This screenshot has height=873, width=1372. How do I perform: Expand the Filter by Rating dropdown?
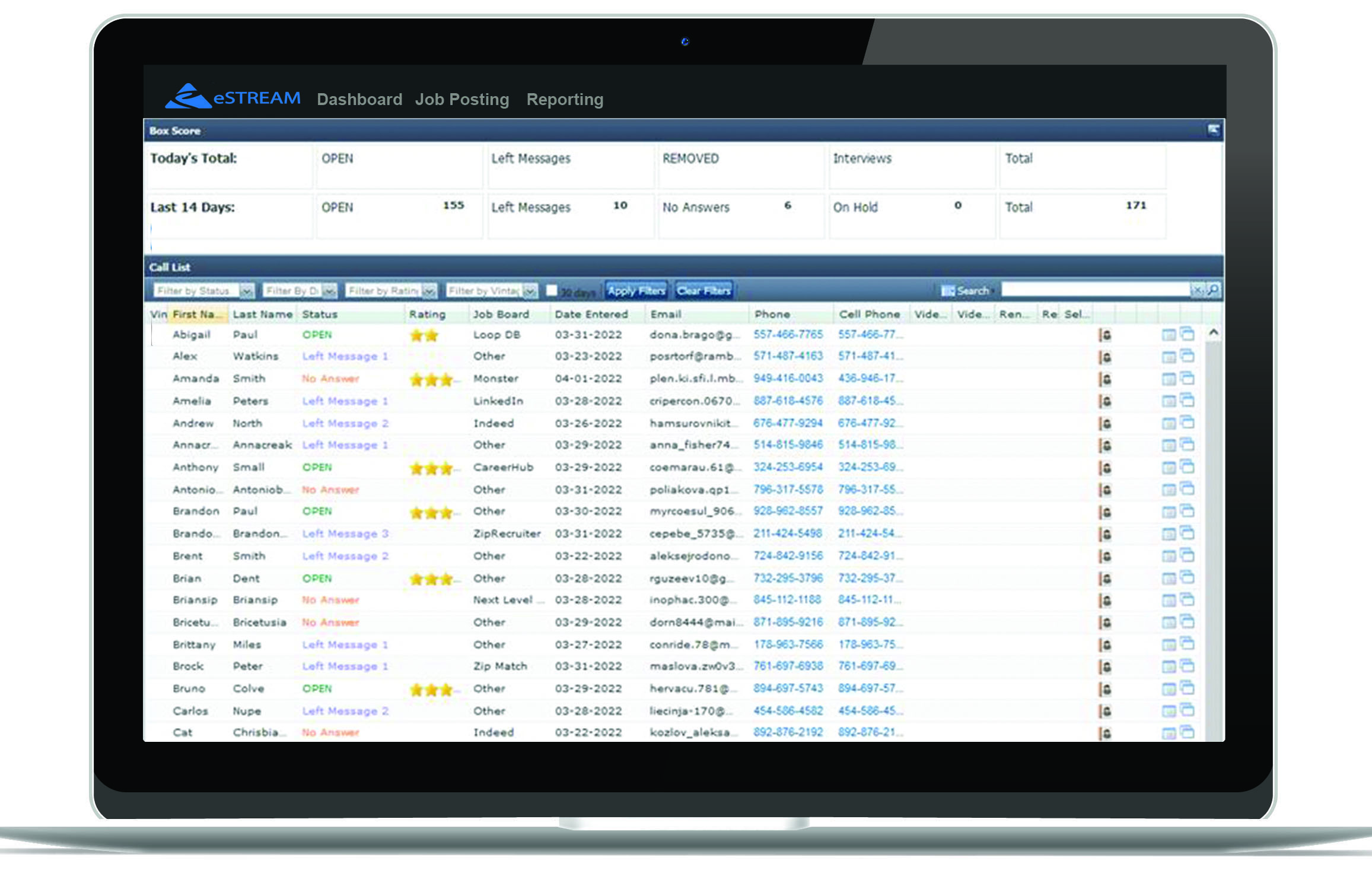click(429, 291)
